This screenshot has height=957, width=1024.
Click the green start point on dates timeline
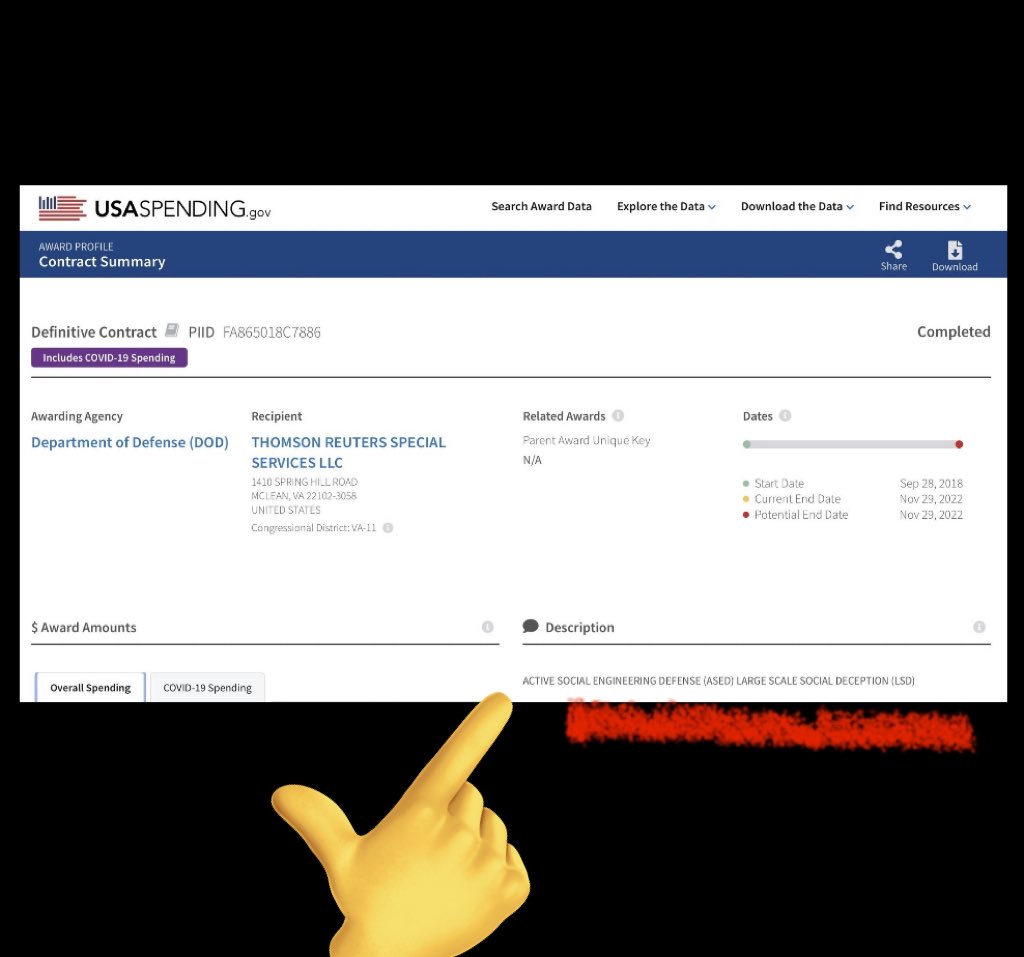click(746, 444)
